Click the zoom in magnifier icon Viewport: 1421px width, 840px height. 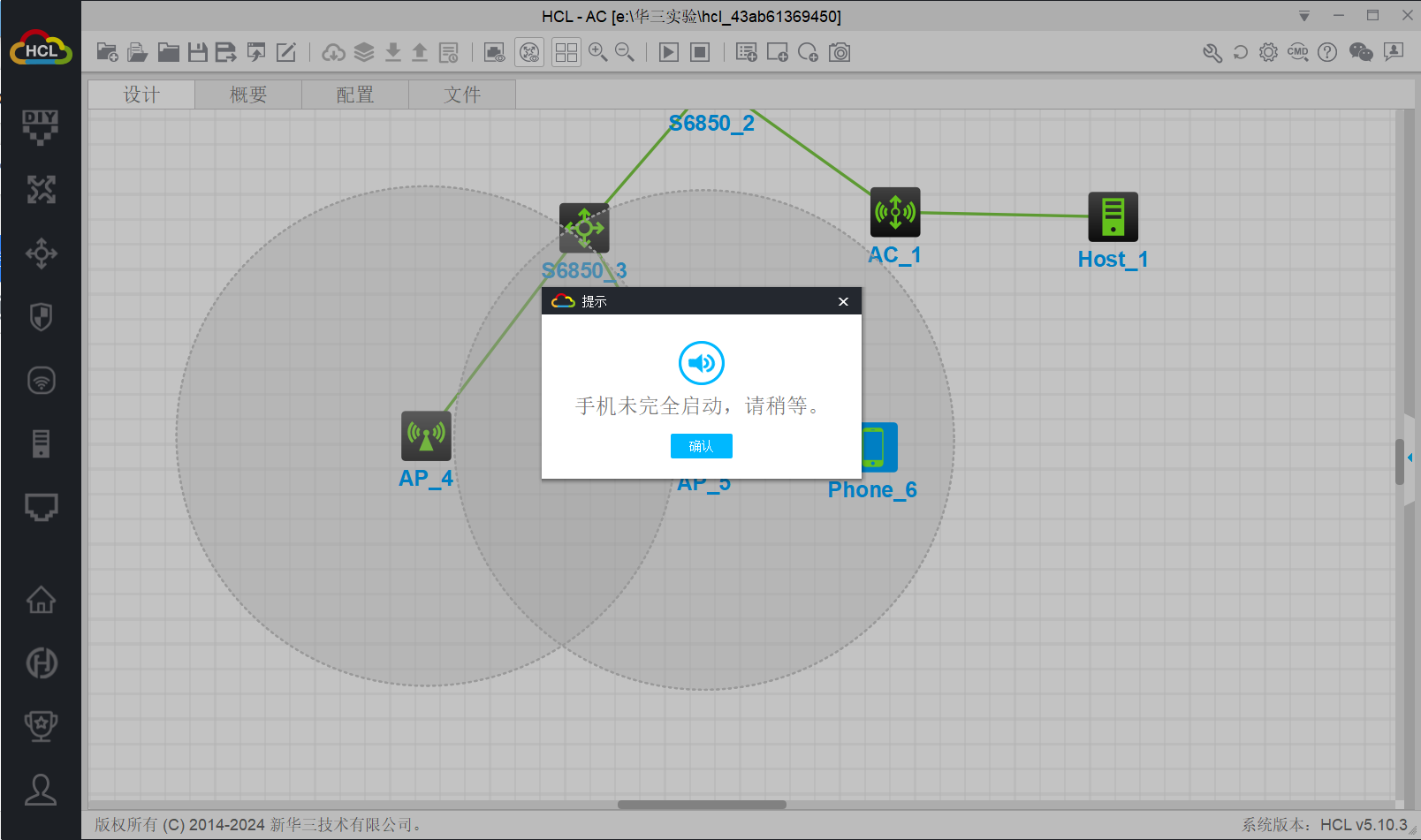[x=597, y=53]
